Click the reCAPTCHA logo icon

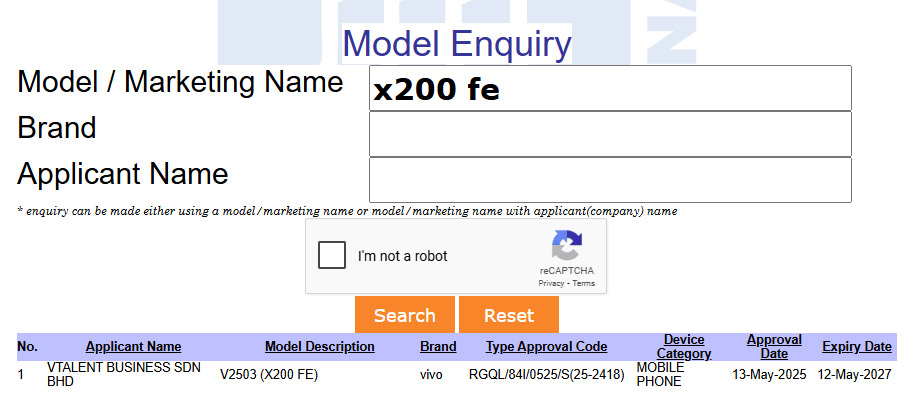(566, 246)
